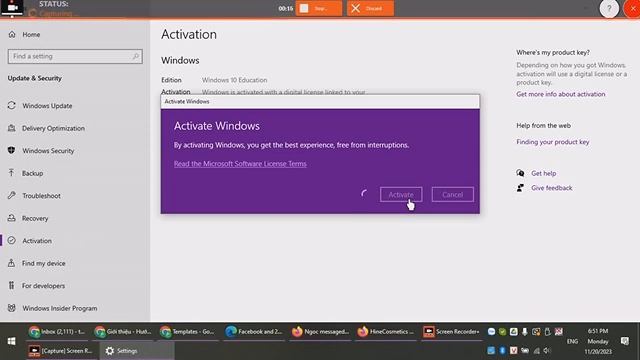
Task: Click the Activate button in the purple dialog
Action: [401, 194]
